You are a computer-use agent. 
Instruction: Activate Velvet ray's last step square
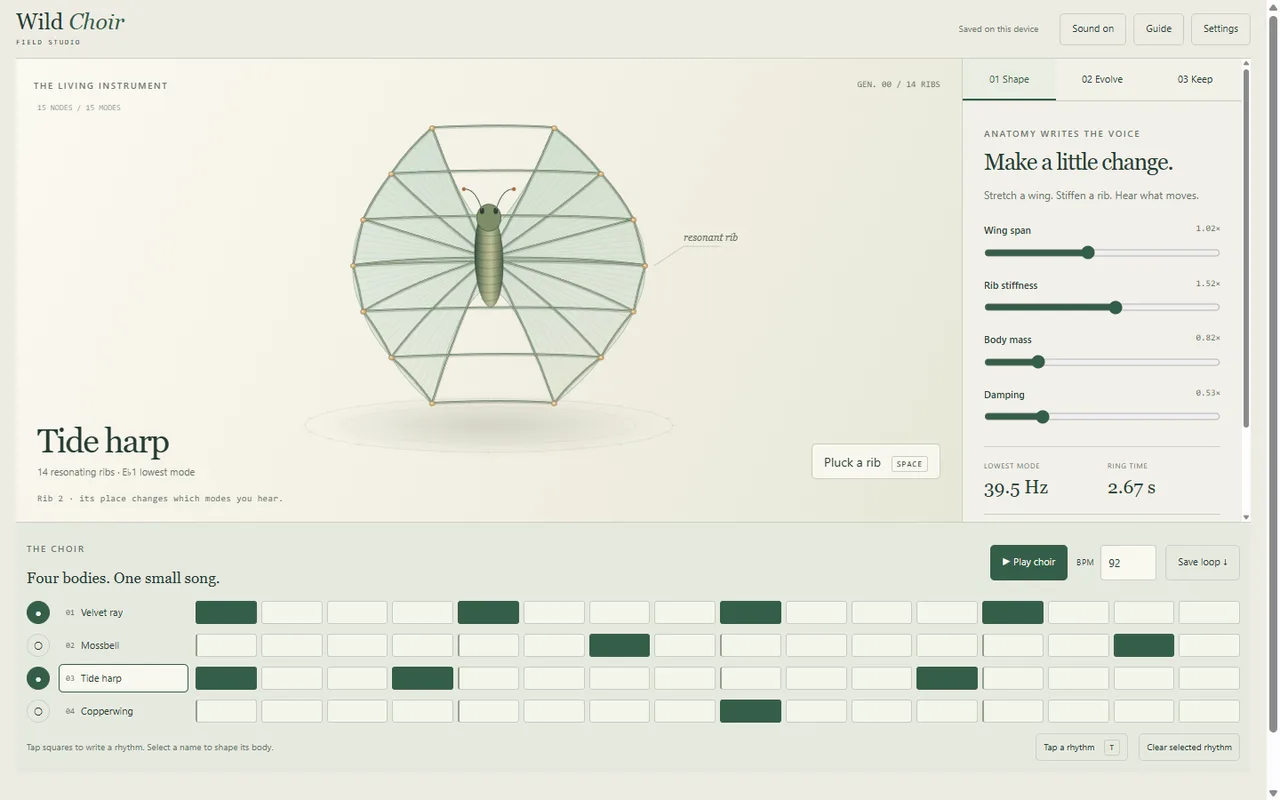click(x=1209, y=612)
